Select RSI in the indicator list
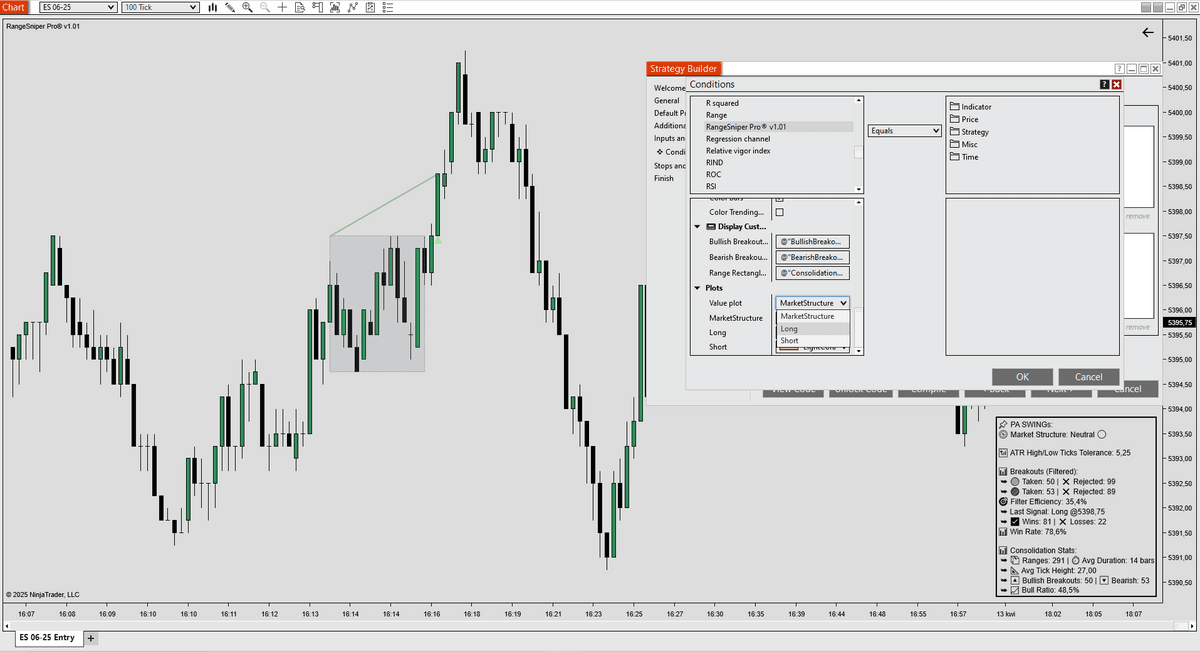Screen dimensions: 1200x652 (x=711, y=186)
